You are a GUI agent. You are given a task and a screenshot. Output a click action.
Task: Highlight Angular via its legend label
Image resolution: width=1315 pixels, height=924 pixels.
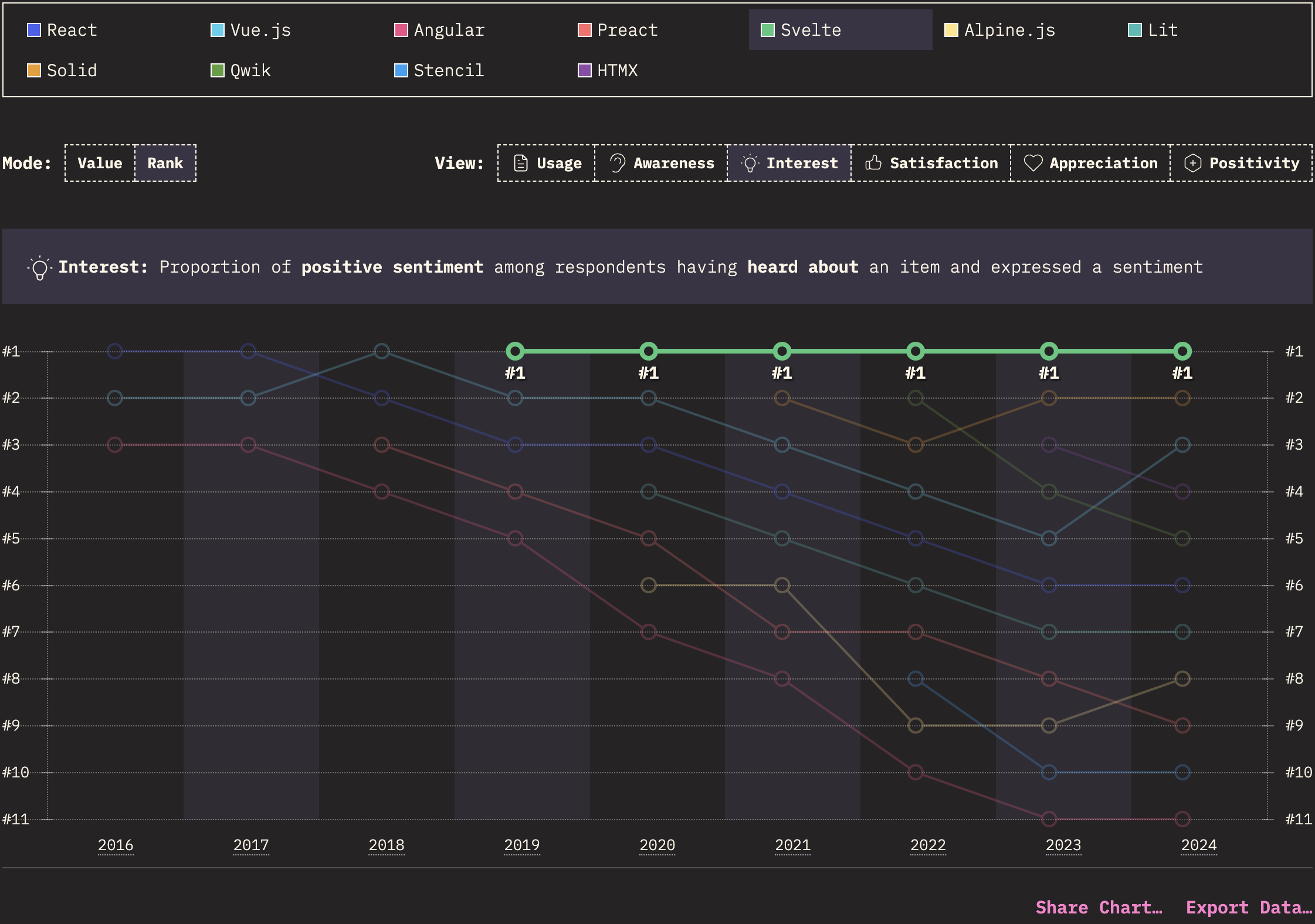click(449, 30)
